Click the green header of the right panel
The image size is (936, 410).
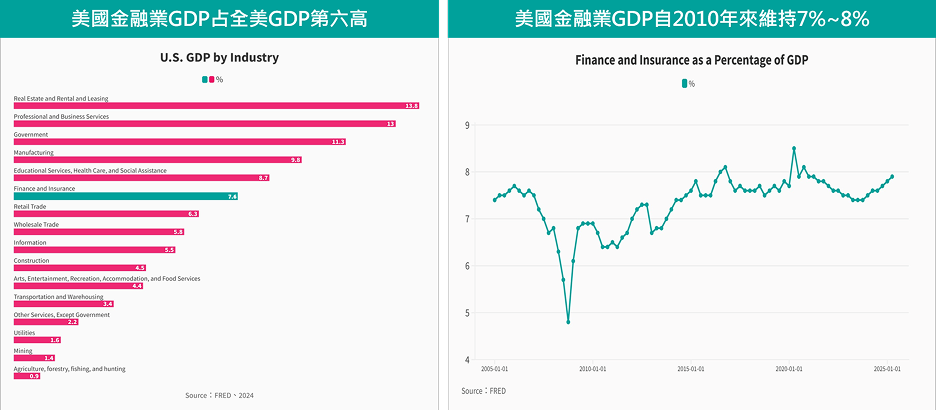(x=691, y=19)
